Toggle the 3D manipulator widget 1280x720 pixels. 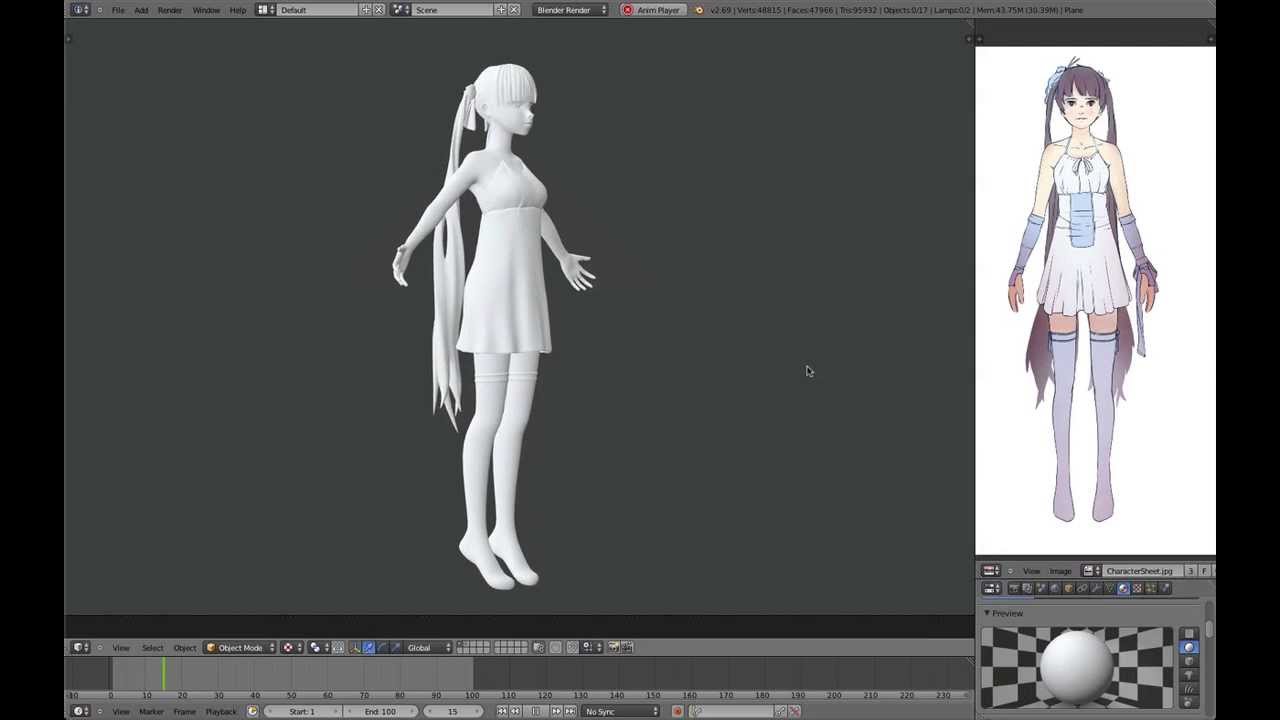[x=354, y=647]
